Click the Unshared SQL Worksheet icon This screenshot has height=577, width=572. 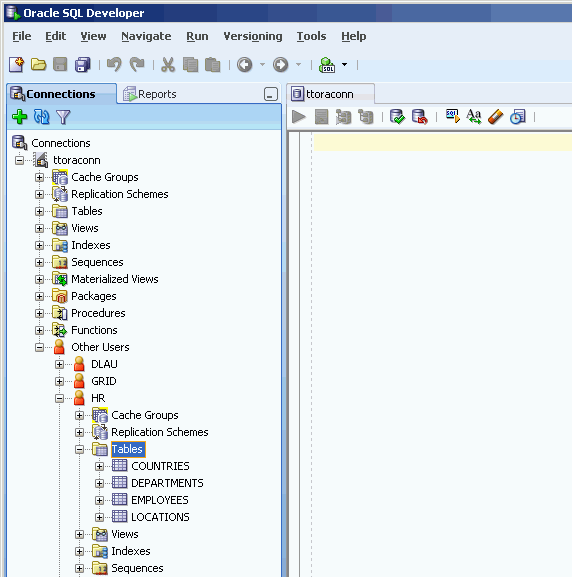point(452,116)
